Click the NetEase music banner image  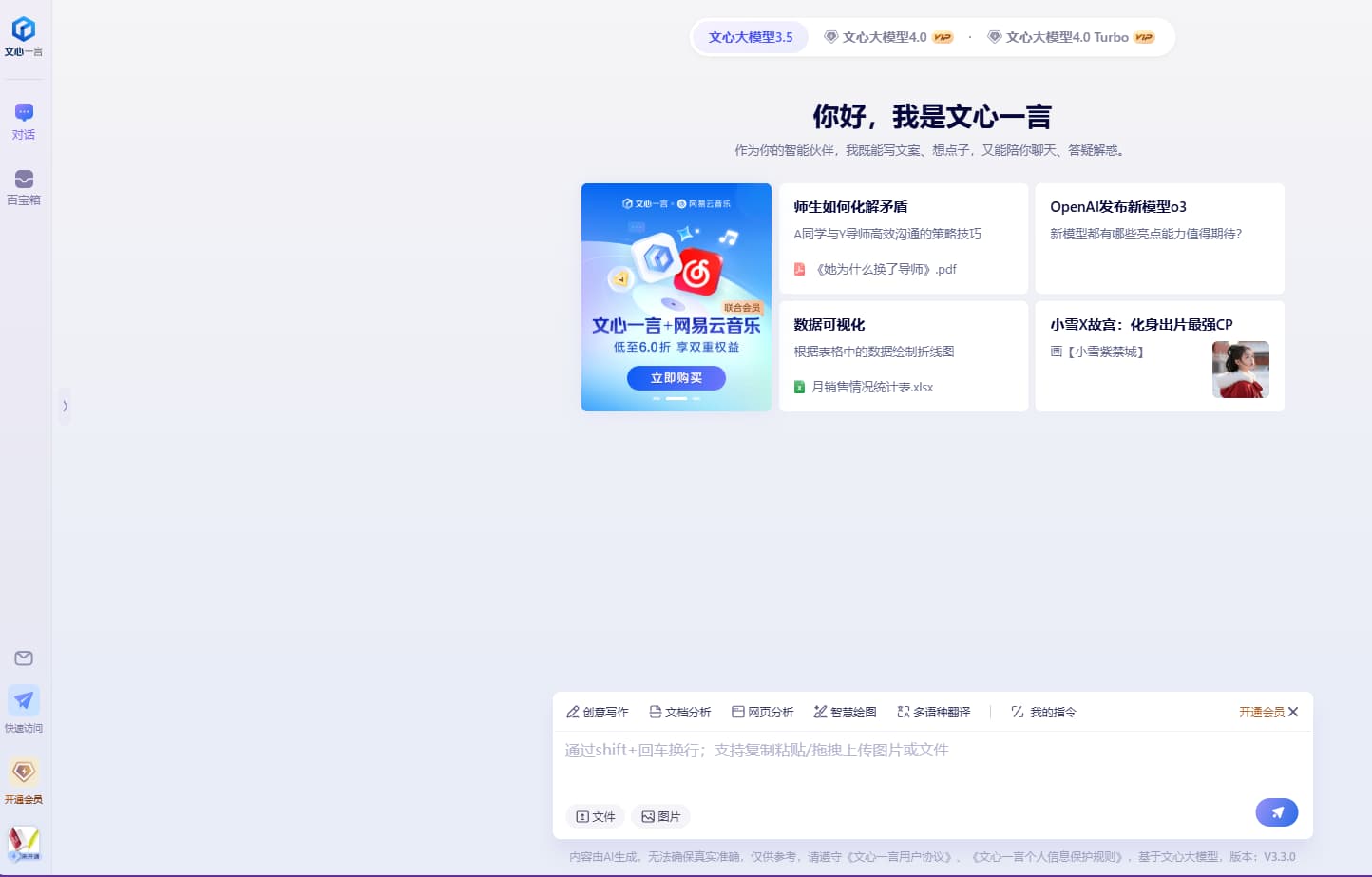pyautogui.click(x=676, y=297)
